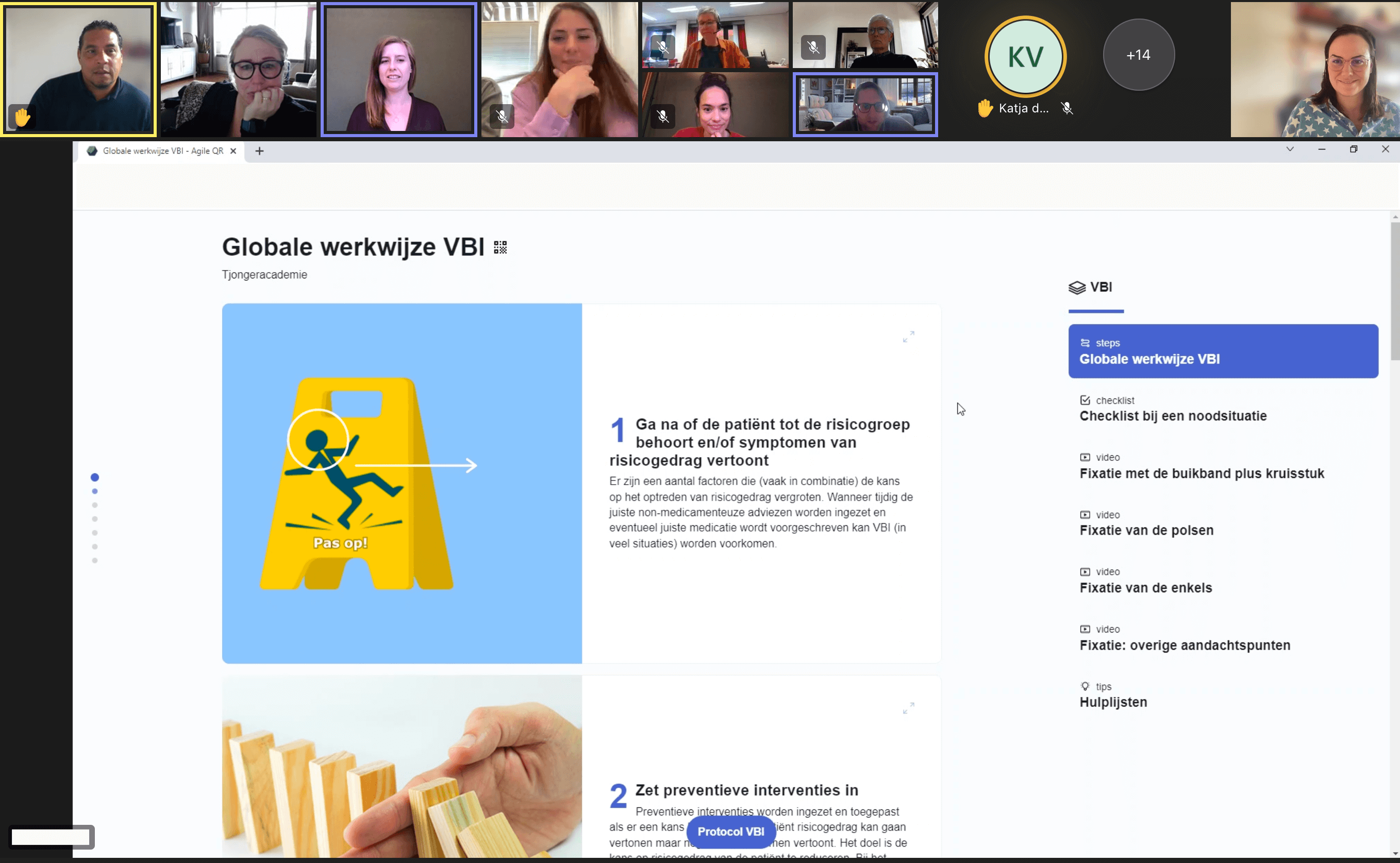Click the muted mic icon on the pink-shirt participant
This screenshot has width=1400, height=863.
502,117
